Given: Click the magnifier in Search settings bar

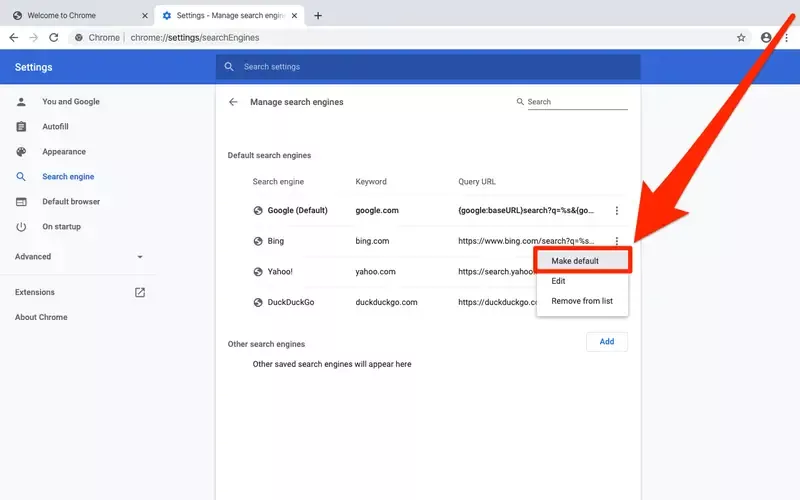Looking at the screenshot, I should point(229,67).
